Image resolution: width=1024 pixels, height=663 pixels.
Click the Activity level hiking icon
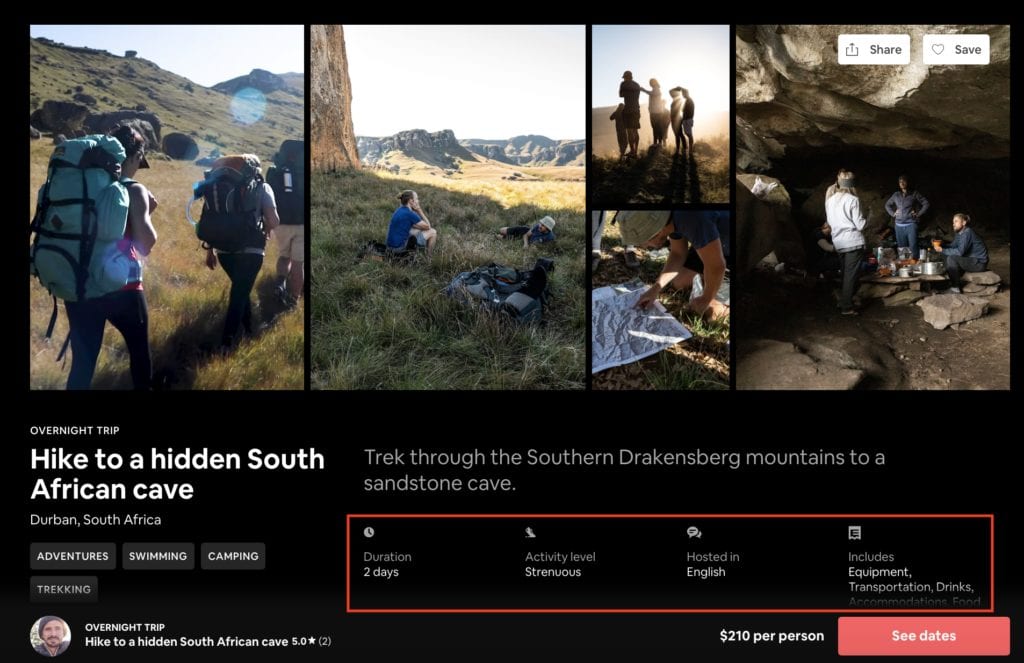(x=531, y=533)
